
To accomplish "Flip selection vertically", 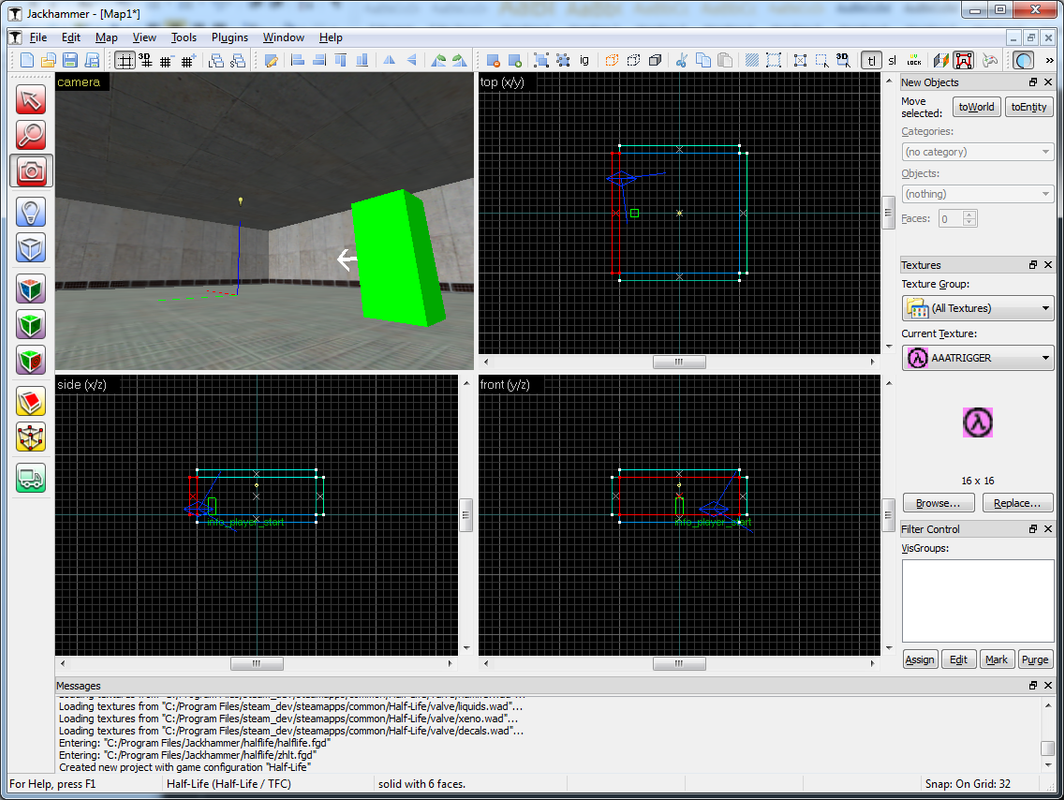I will [x=411, y=60].
